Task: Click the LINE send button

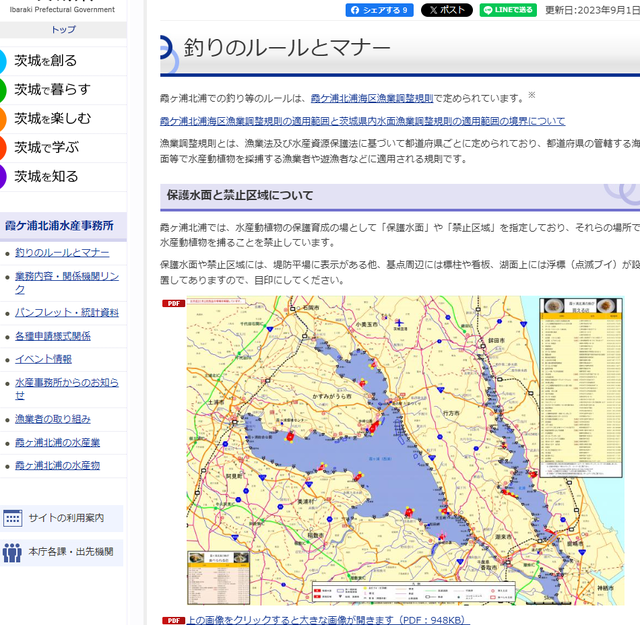Action: coord(508,10)
